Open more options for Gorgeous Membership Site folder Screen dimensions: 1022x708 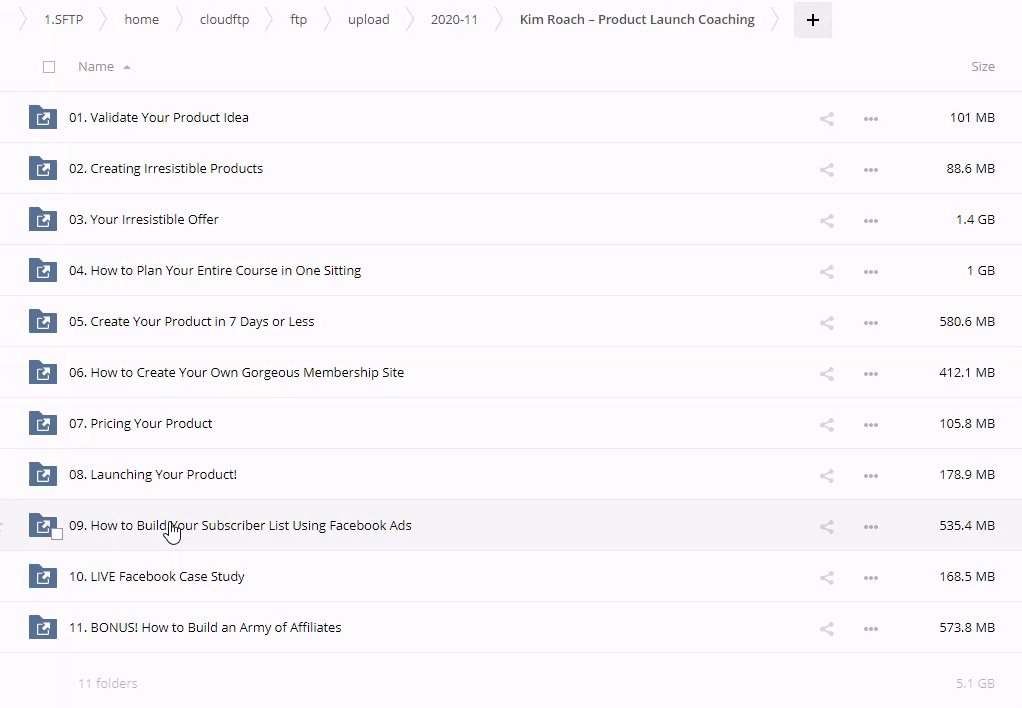click(870, 373)
